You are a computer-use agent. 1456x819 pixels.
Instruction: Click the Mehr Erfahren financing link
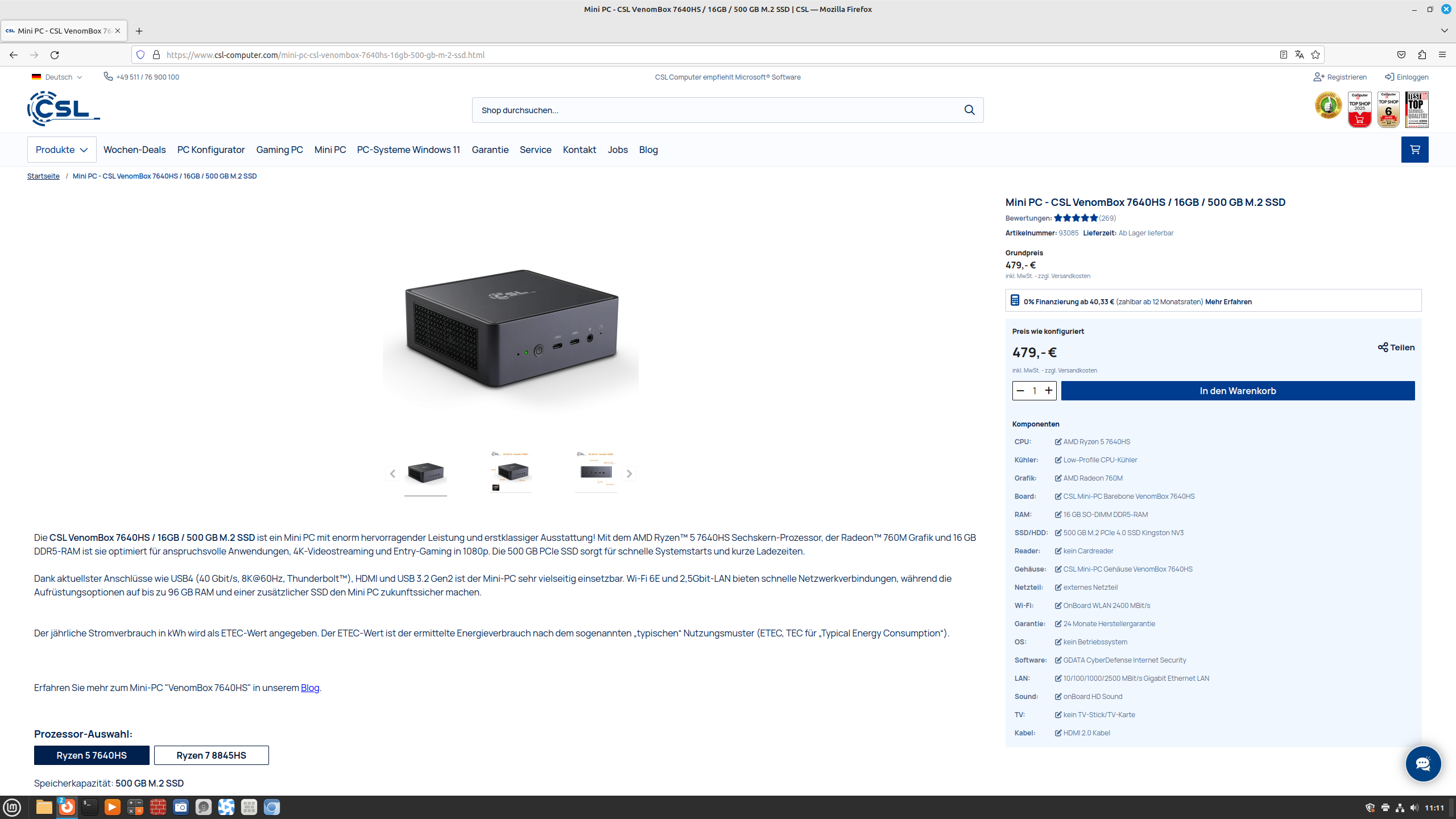point(1228,302)
